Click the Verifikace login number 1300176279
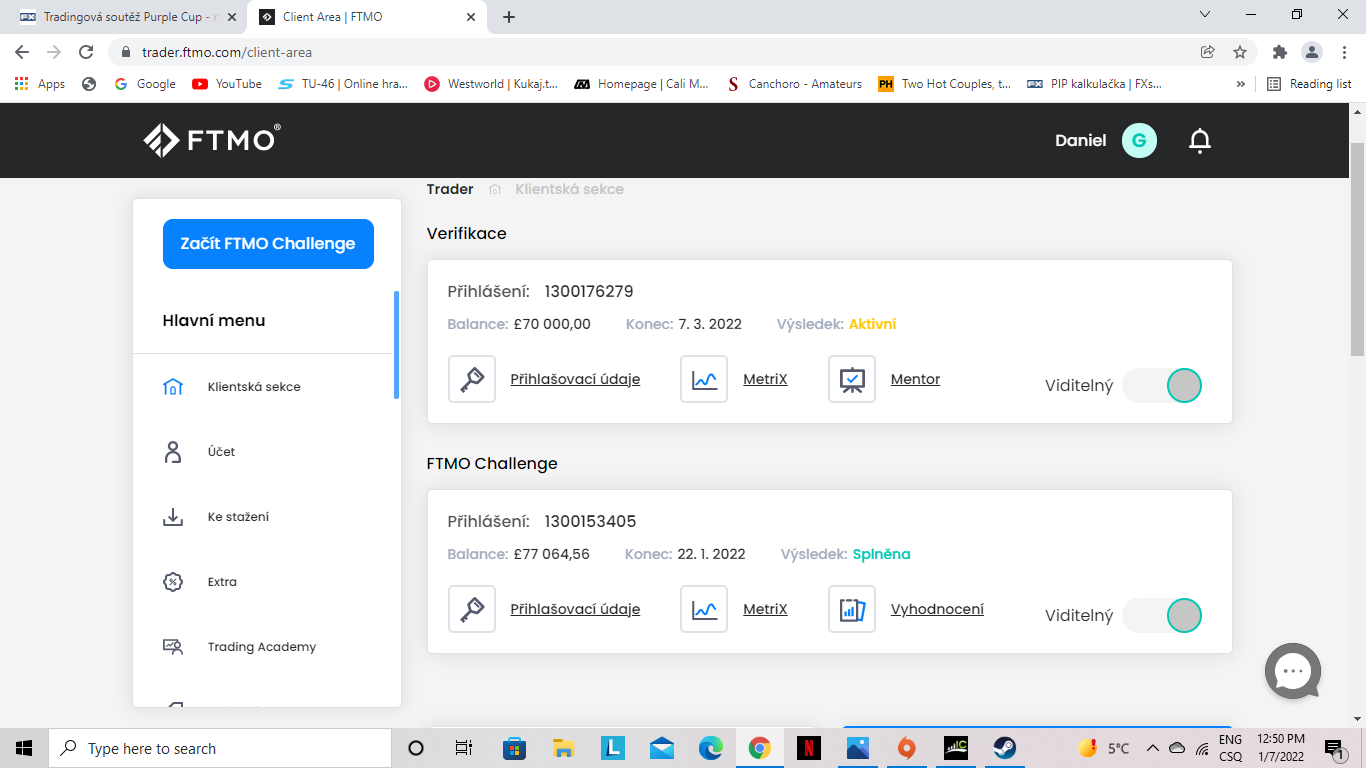The height and width of the screenshot is (768, 1366). pyautogui.click(x=589, y=292)
